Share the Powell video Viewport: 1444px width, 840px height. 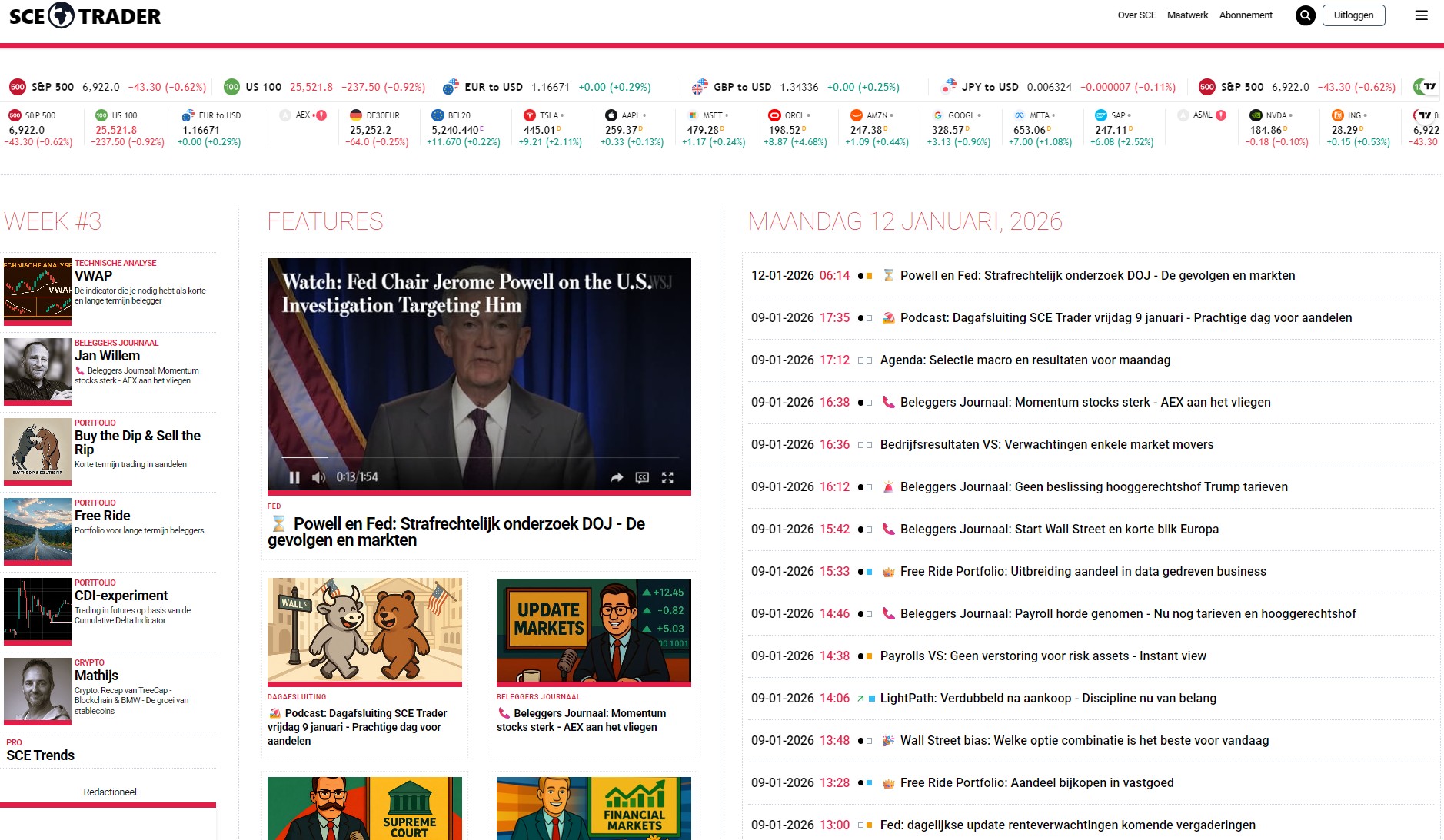point(617,477)
